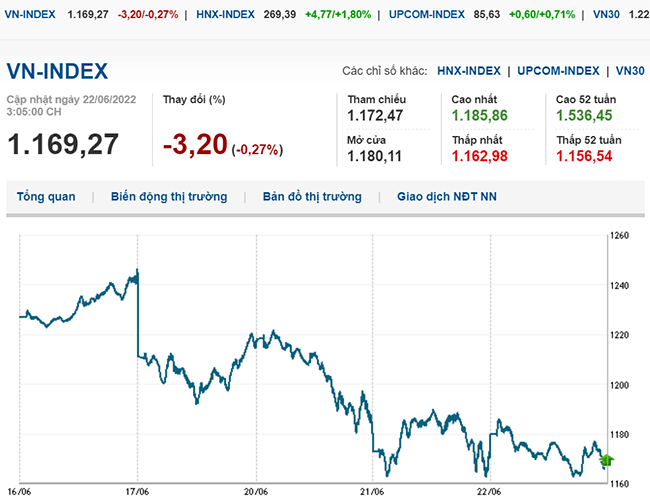Switch to Biến động thị trường tab
Viewport: 650px width, 501px height.
pos(169,197)
